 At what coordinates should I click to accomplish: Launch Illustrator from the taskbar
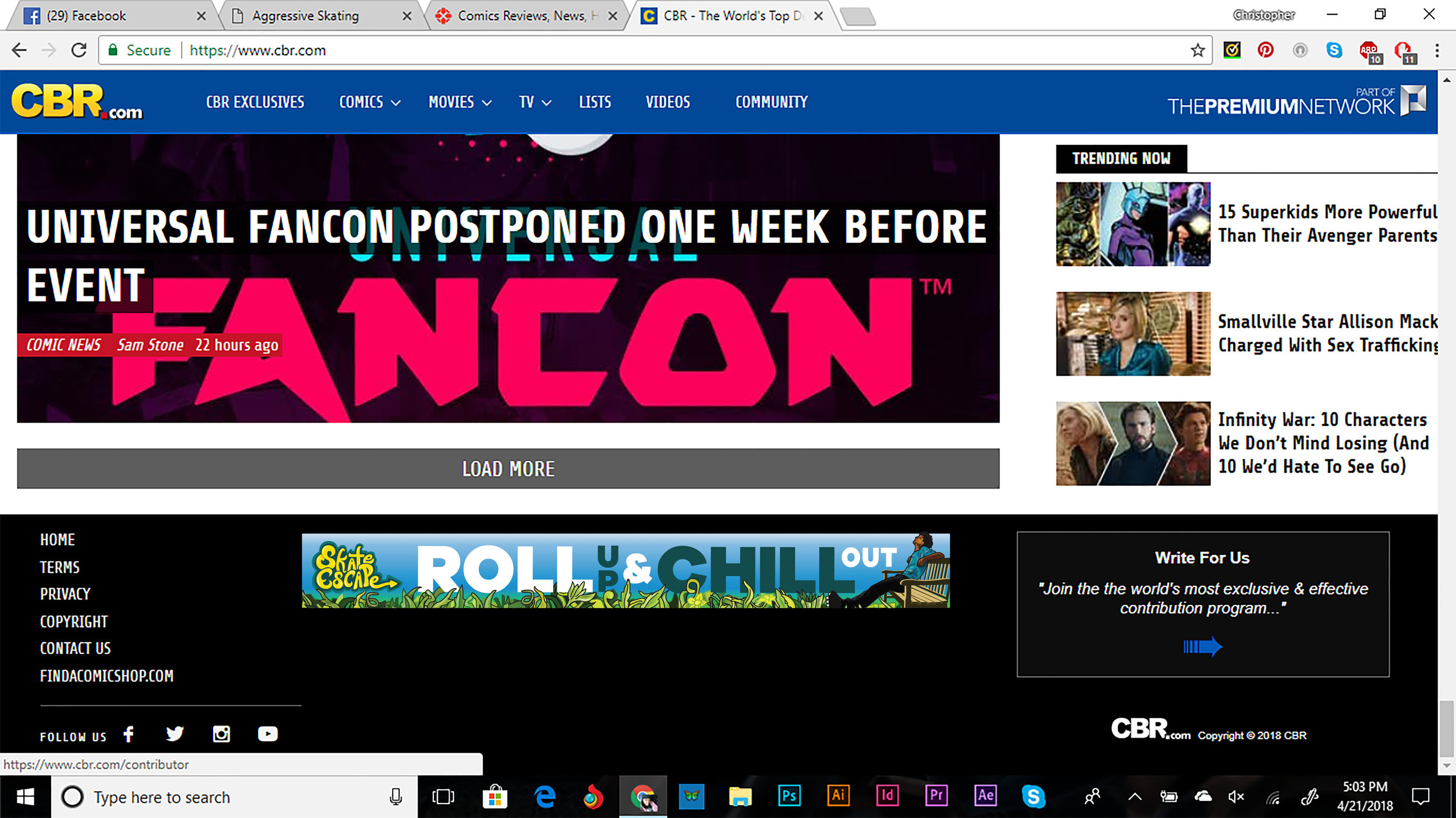tap(839, 795)
